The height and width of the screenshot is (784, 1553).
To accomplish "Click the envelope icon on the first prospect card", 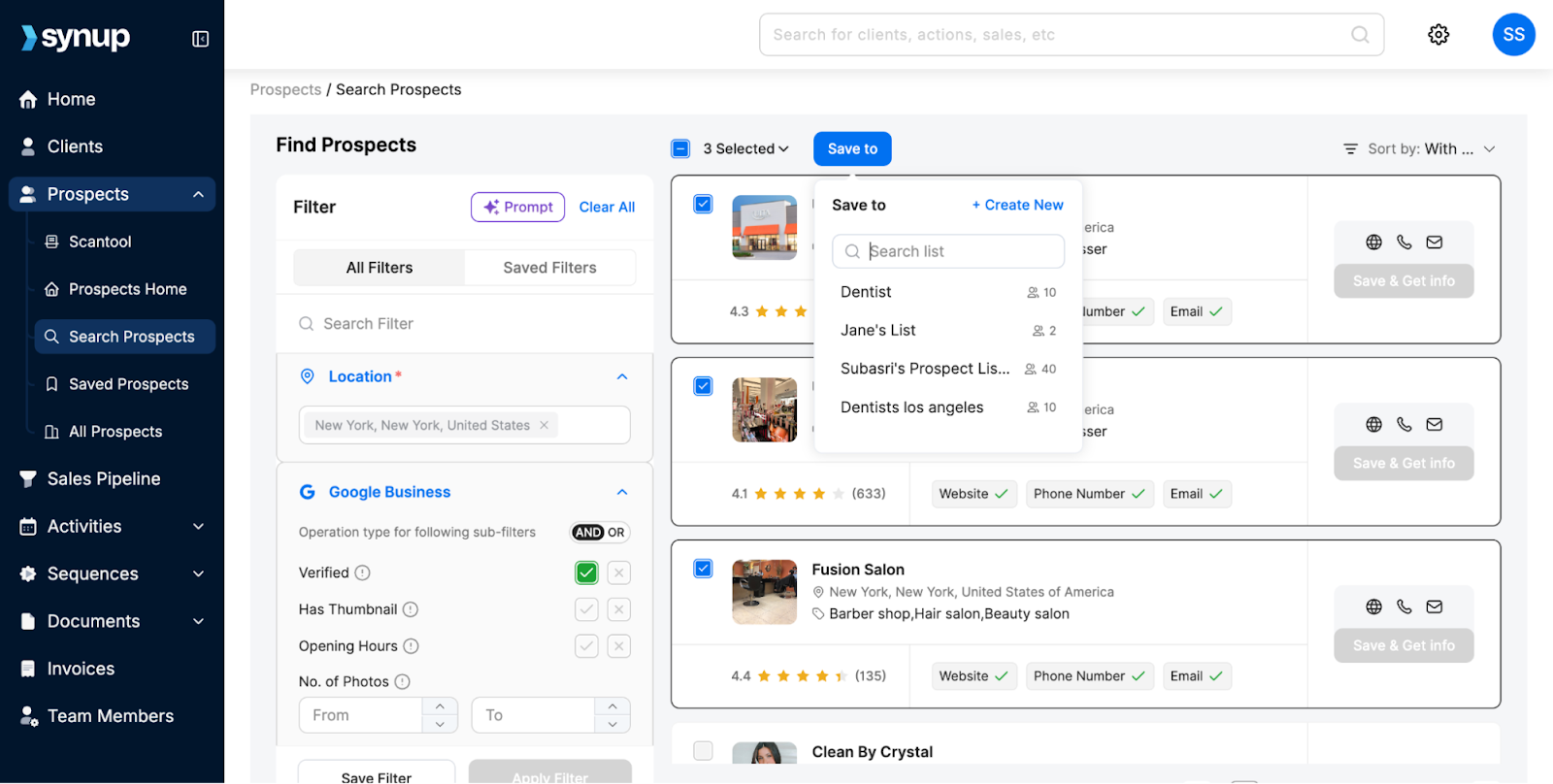I will point(1434,243).
